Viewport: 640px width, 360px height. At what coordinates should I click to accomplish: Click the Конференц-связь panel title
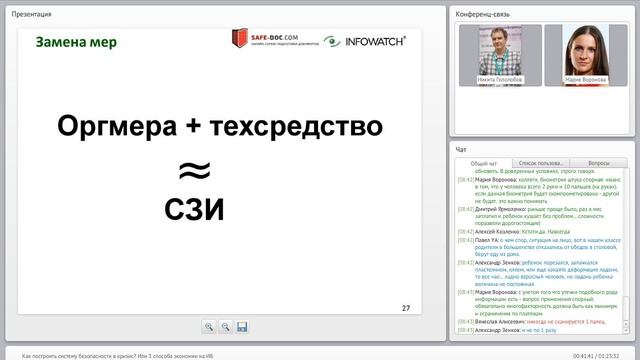(482, 14)
